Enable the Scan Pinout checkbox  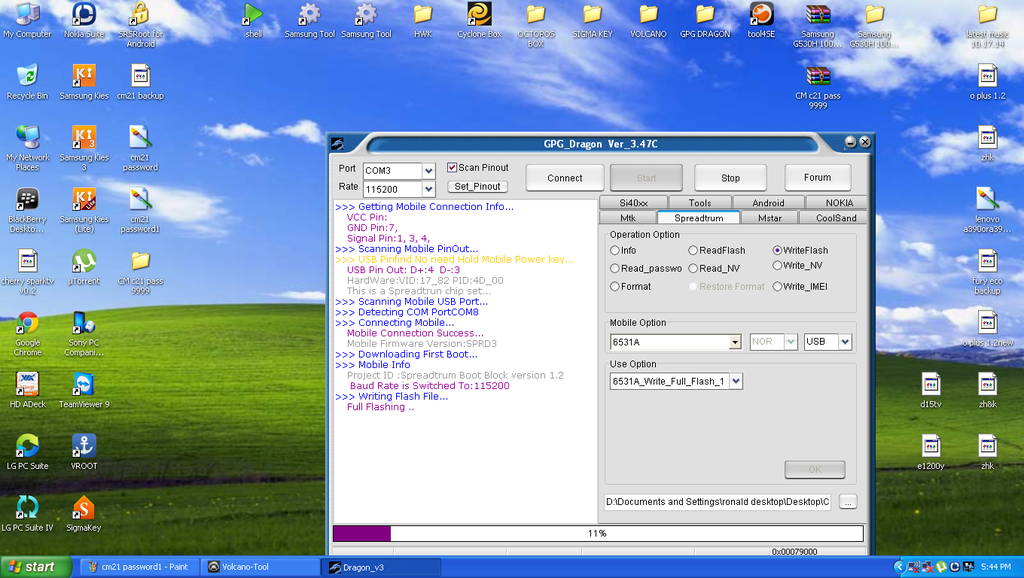pyautogui.click(x=453, y=167)
